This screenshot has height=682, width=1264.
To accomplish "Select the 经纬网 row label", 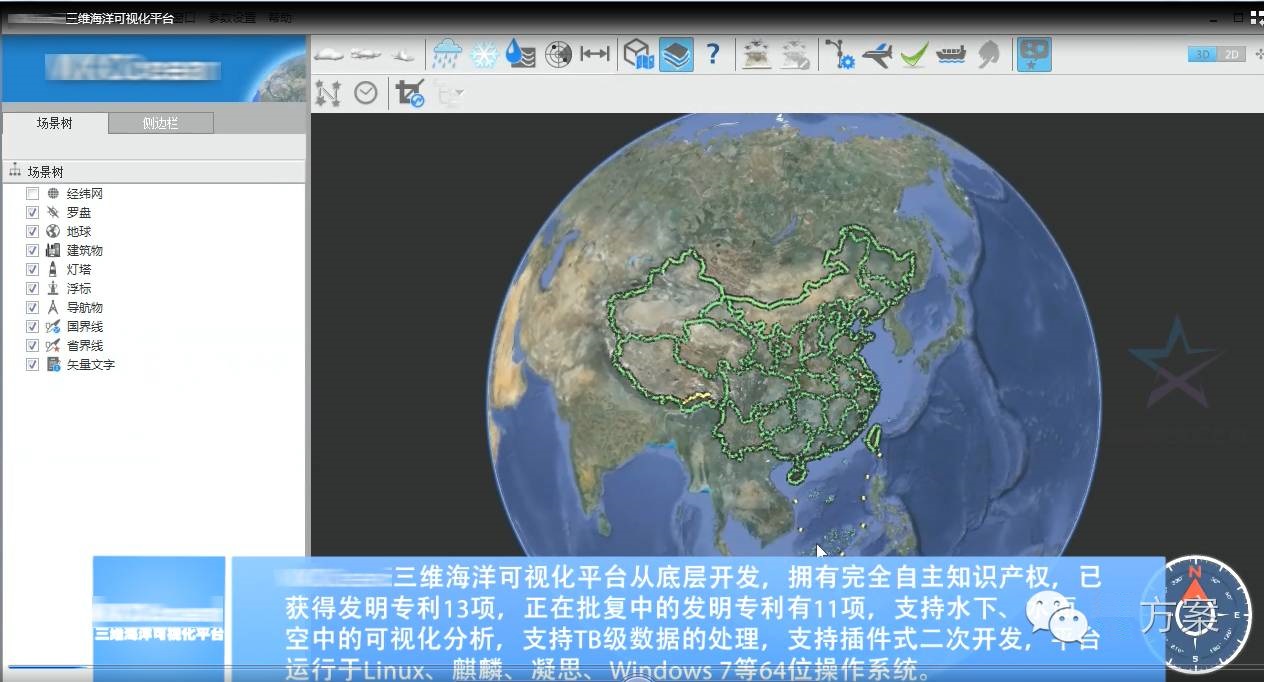I will tap(85, 194).
